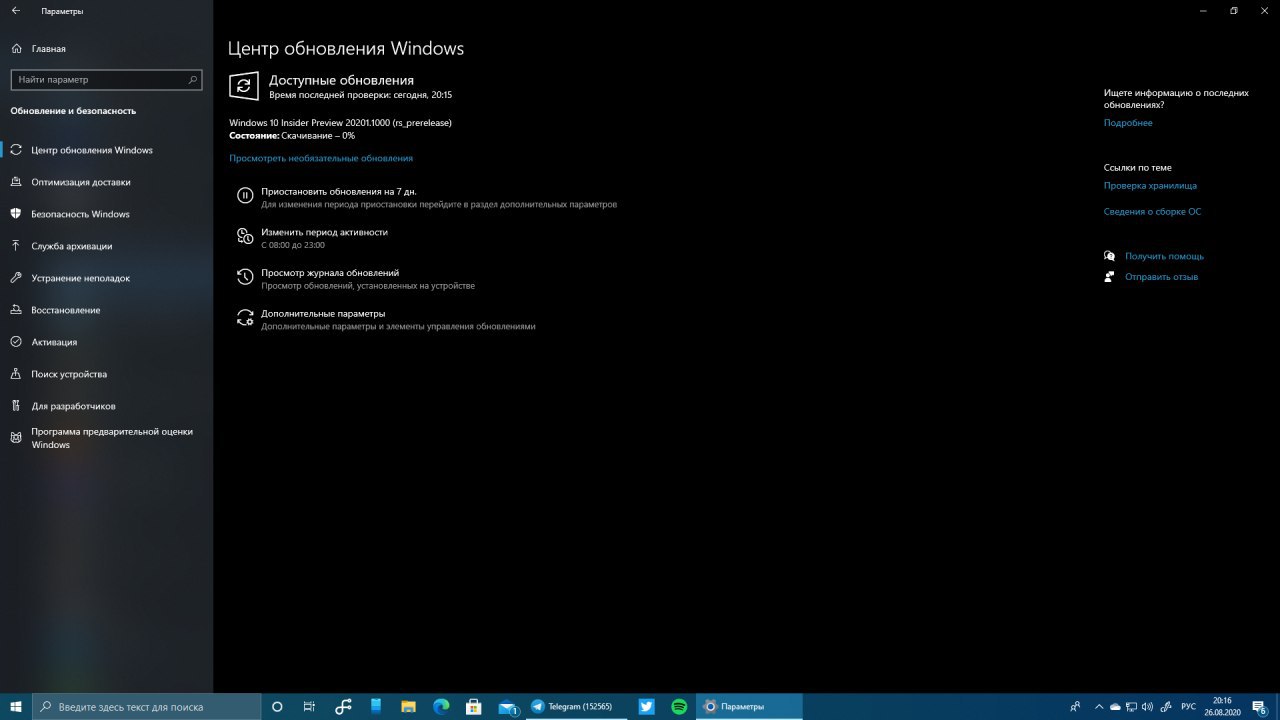1280x720 pixels.
Task: Open Microsoft Store from the taskbar
Action: click(474, 706)
